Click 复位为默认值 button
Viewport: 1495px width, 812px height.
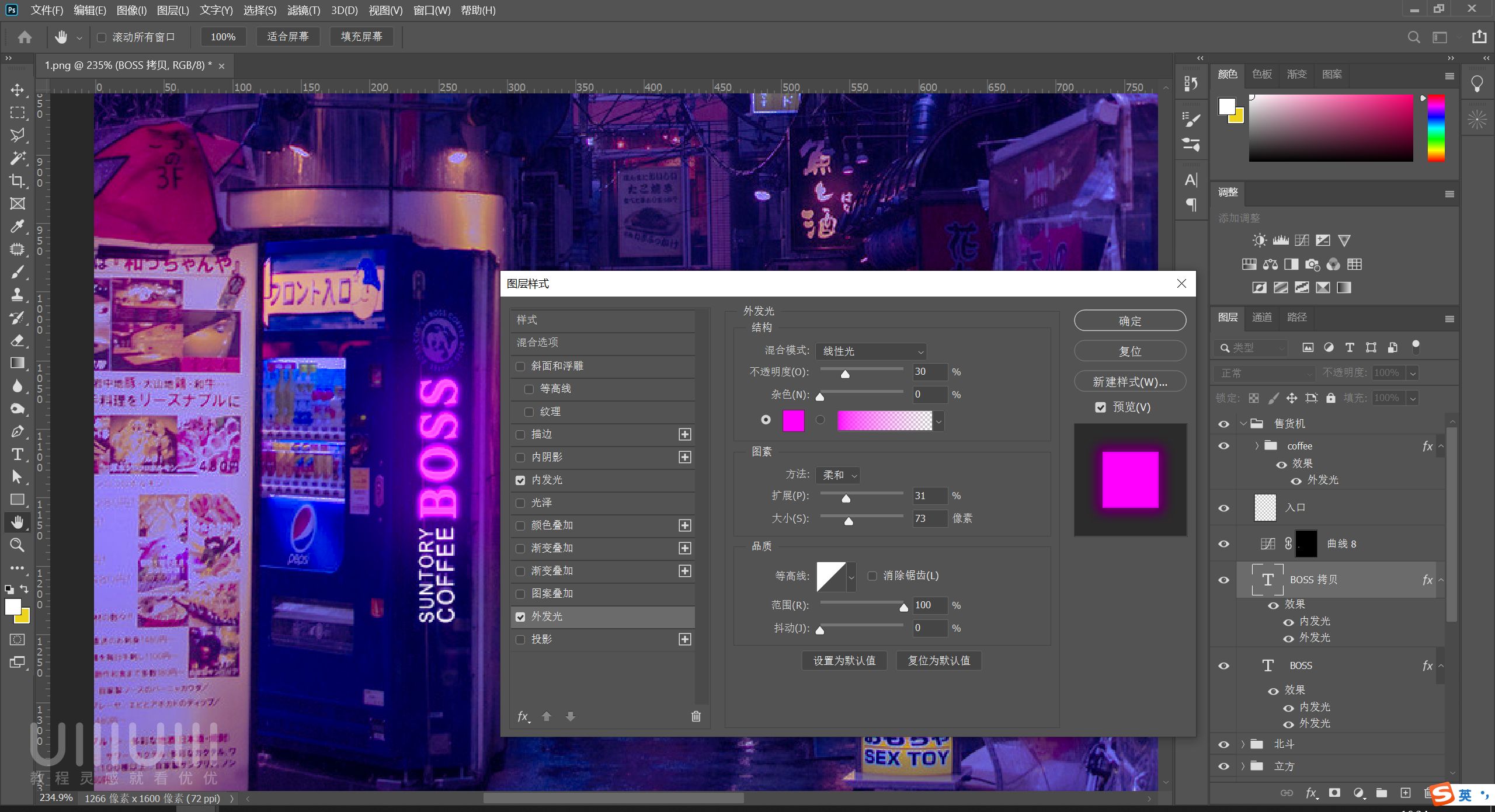tap(939, 661)
